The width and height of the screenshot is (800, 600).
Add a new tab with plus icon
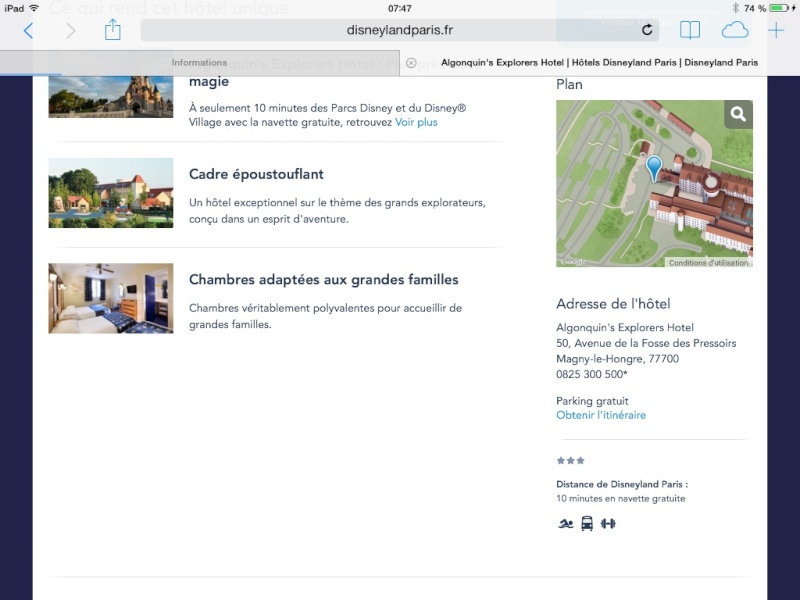(776, 30)
